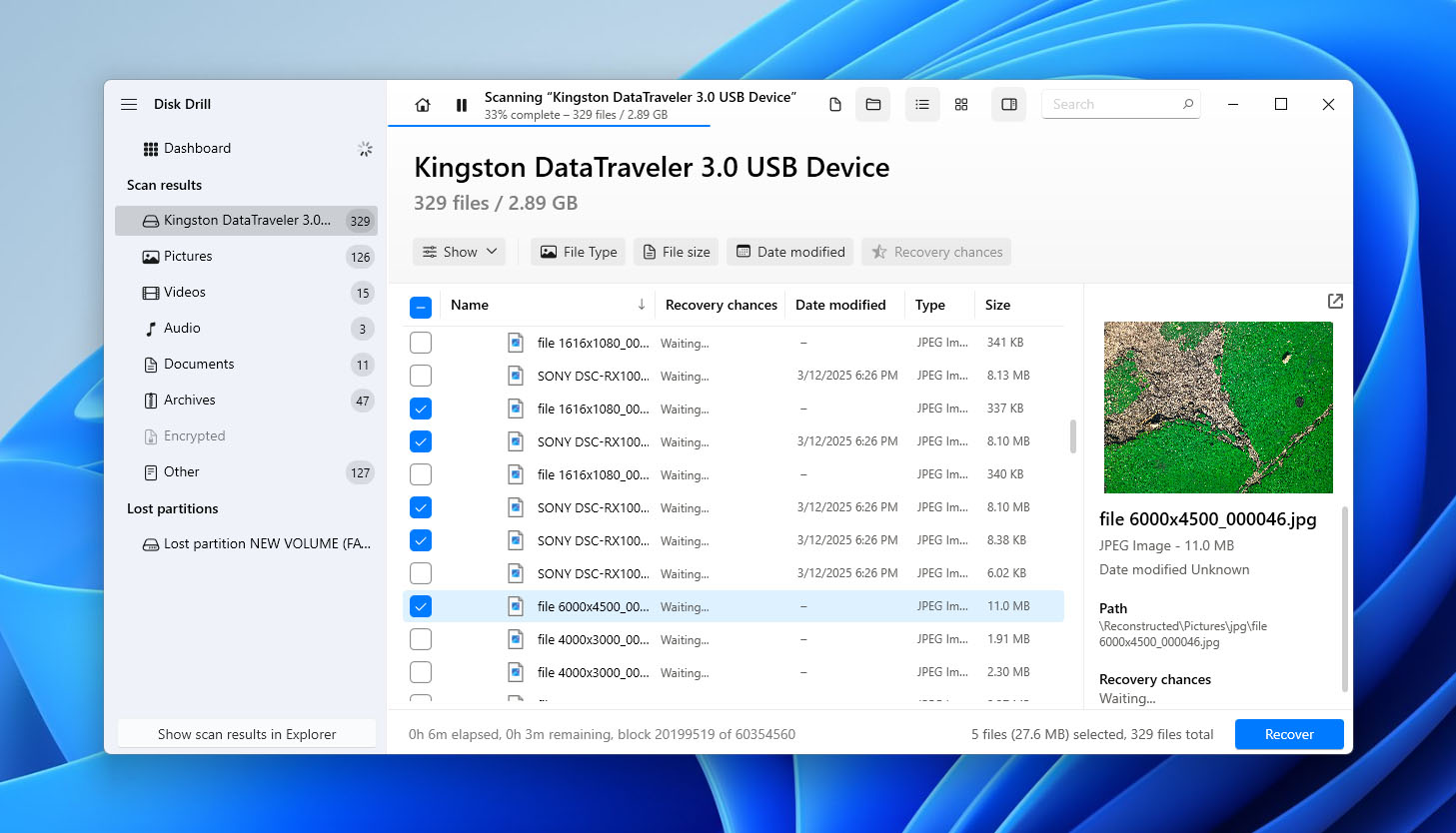Viewport: 1456px width, 833px height.
Task: Uncheck the box for the 337 KB file
Action: click(x=421, y=409)
